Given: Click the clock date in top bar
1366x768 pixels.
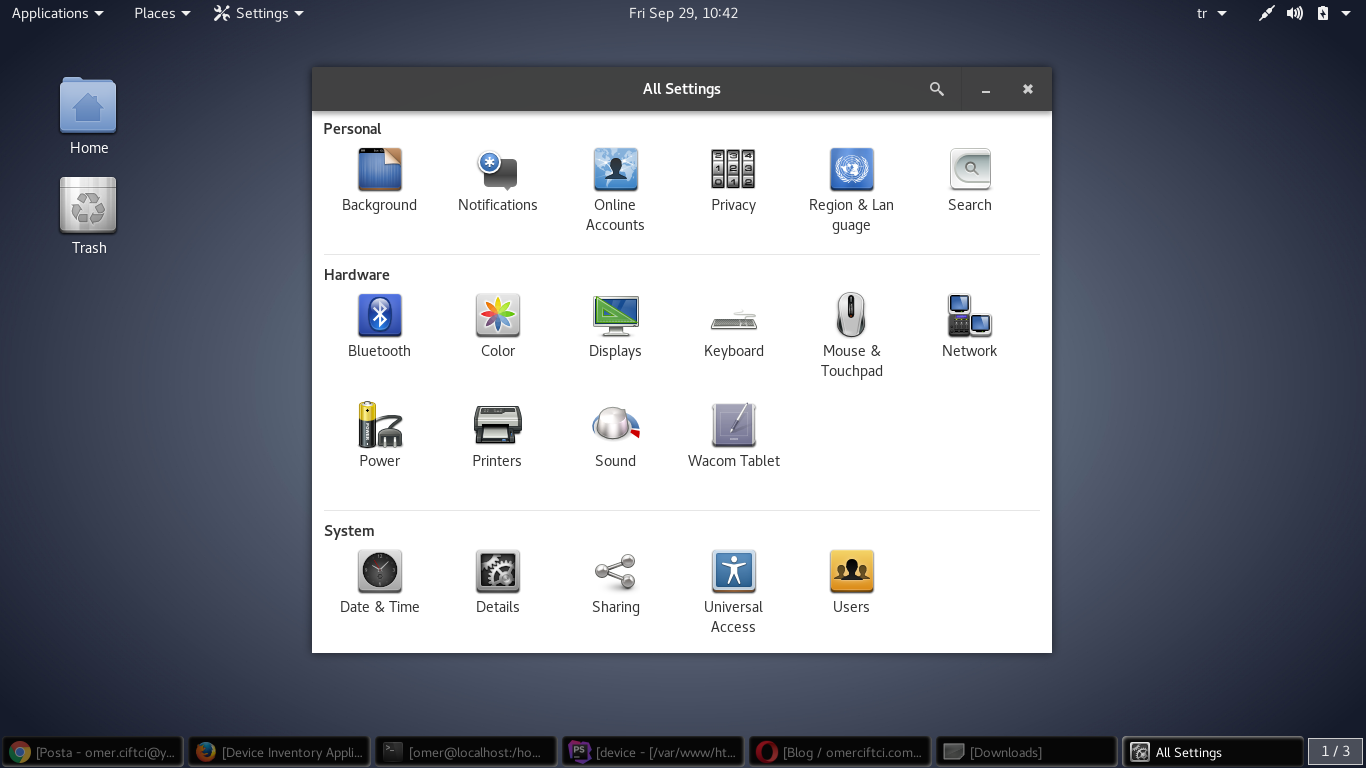Looking at the screenshot, I should point(683,13).
